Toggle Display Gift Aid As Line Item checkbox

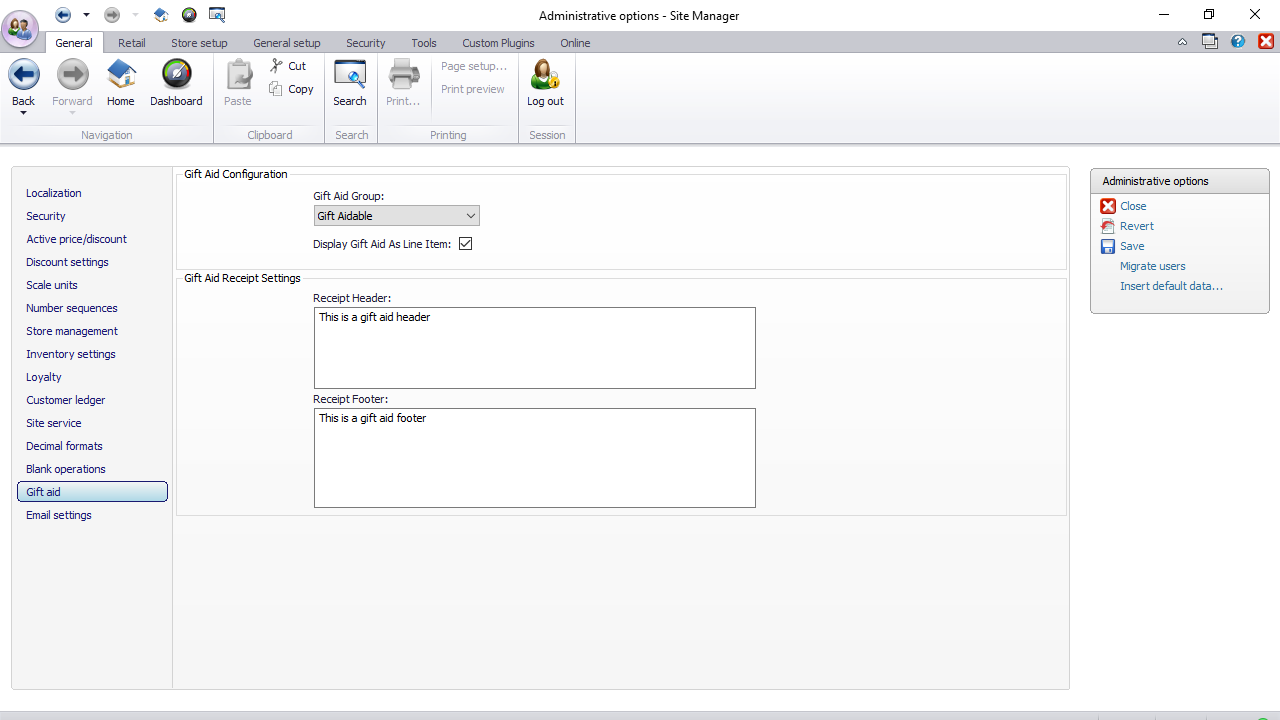[465, 244]
